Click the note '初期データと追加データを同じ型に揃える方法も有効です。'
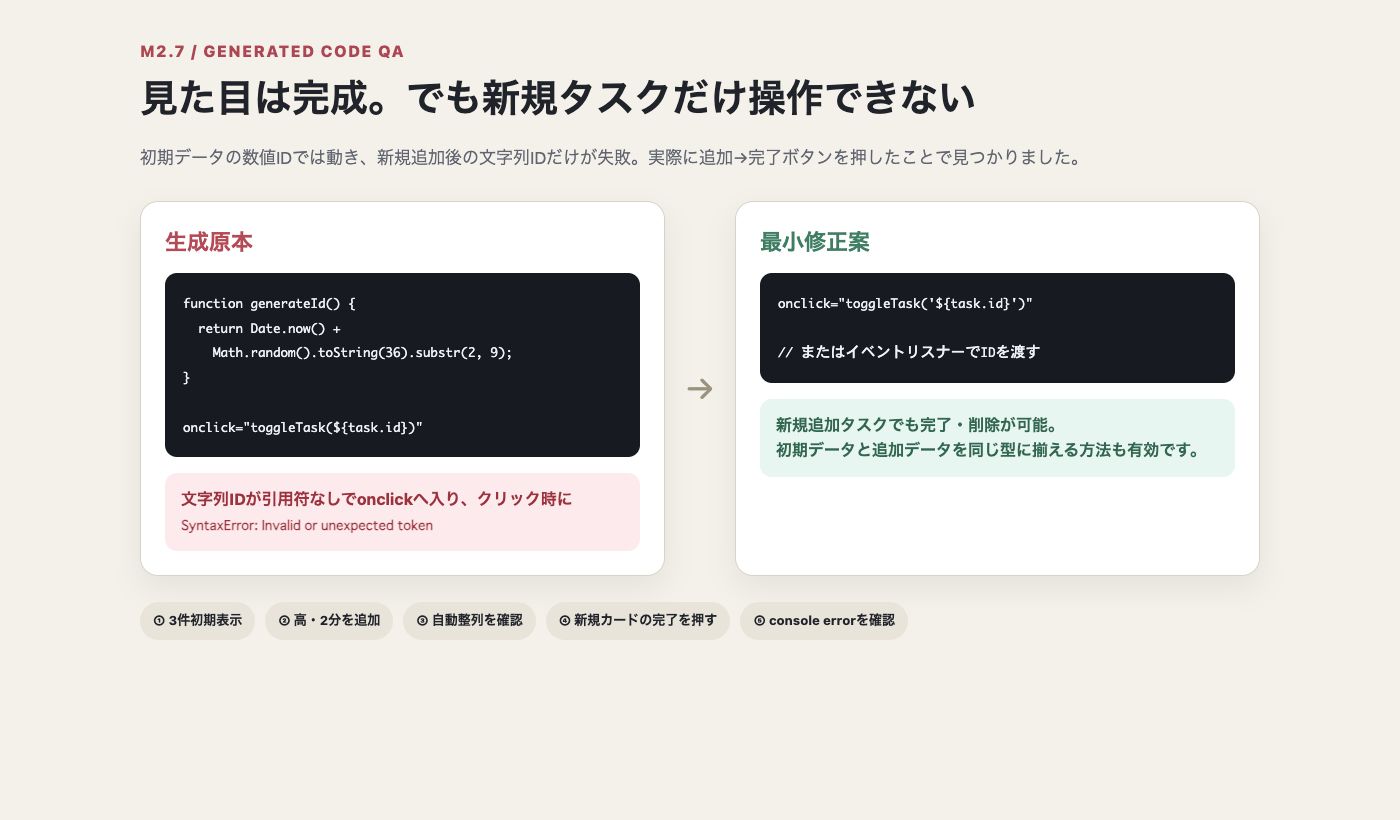 pos(988,450)
